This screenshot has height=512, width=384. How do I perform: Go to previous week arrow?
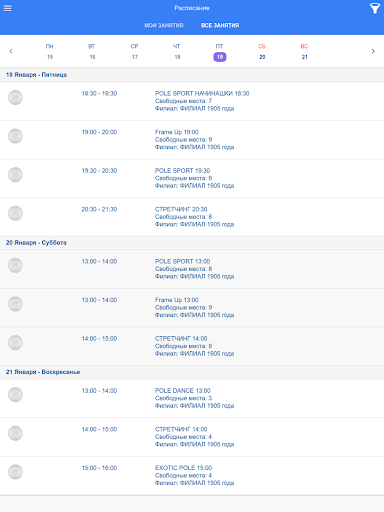click(x=11, y=51)
